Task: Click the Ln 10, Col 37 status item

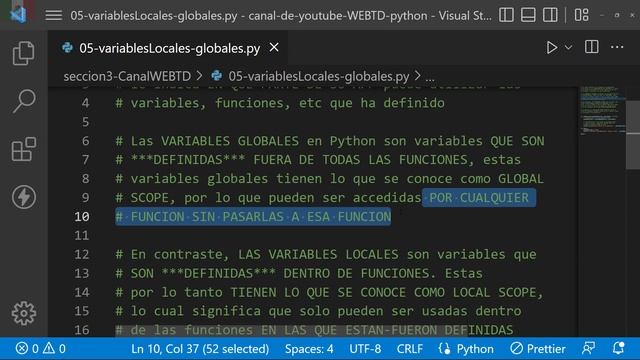Action: (x=200, y=349)
